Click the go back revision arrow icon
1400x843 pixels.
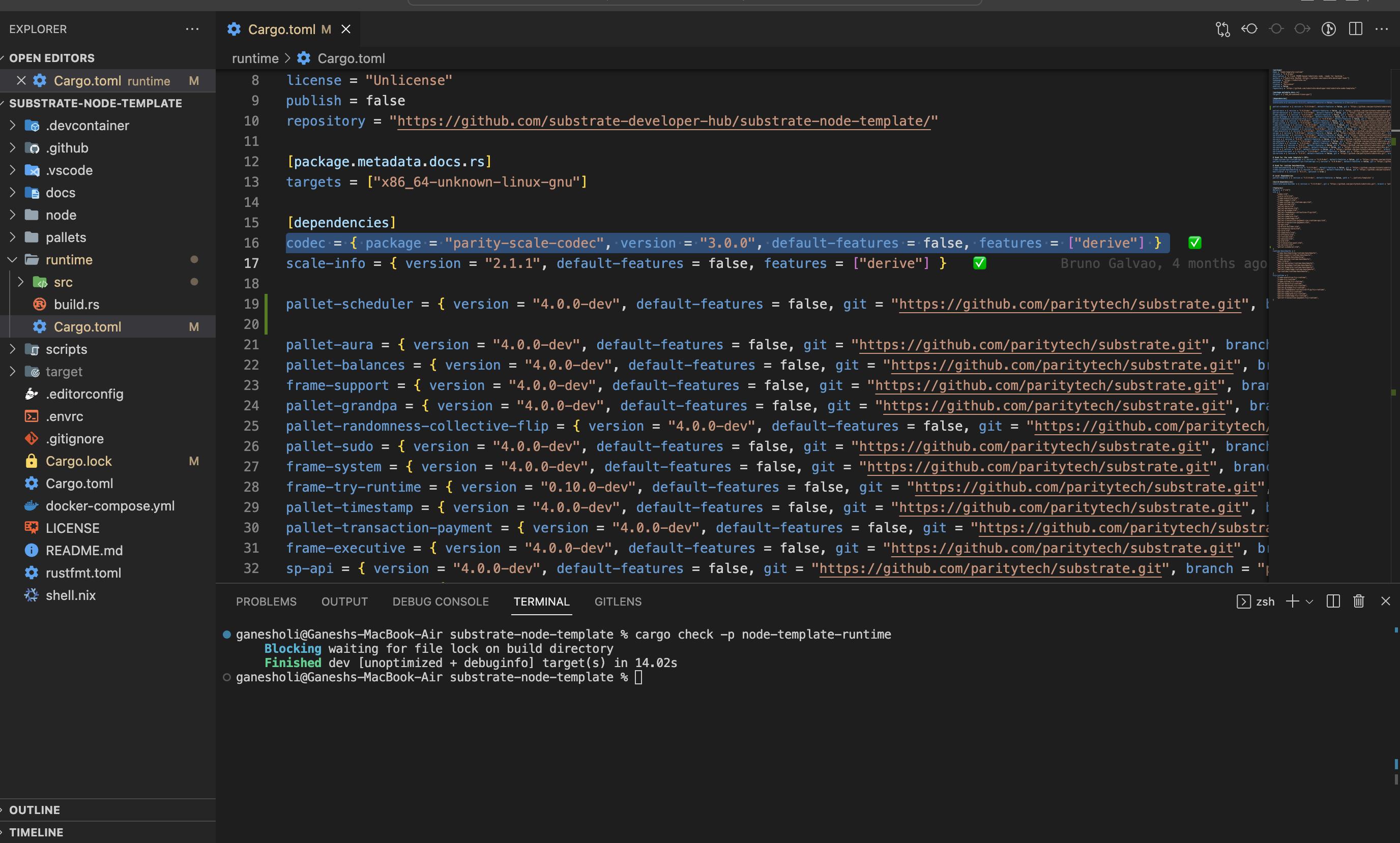1249,29
